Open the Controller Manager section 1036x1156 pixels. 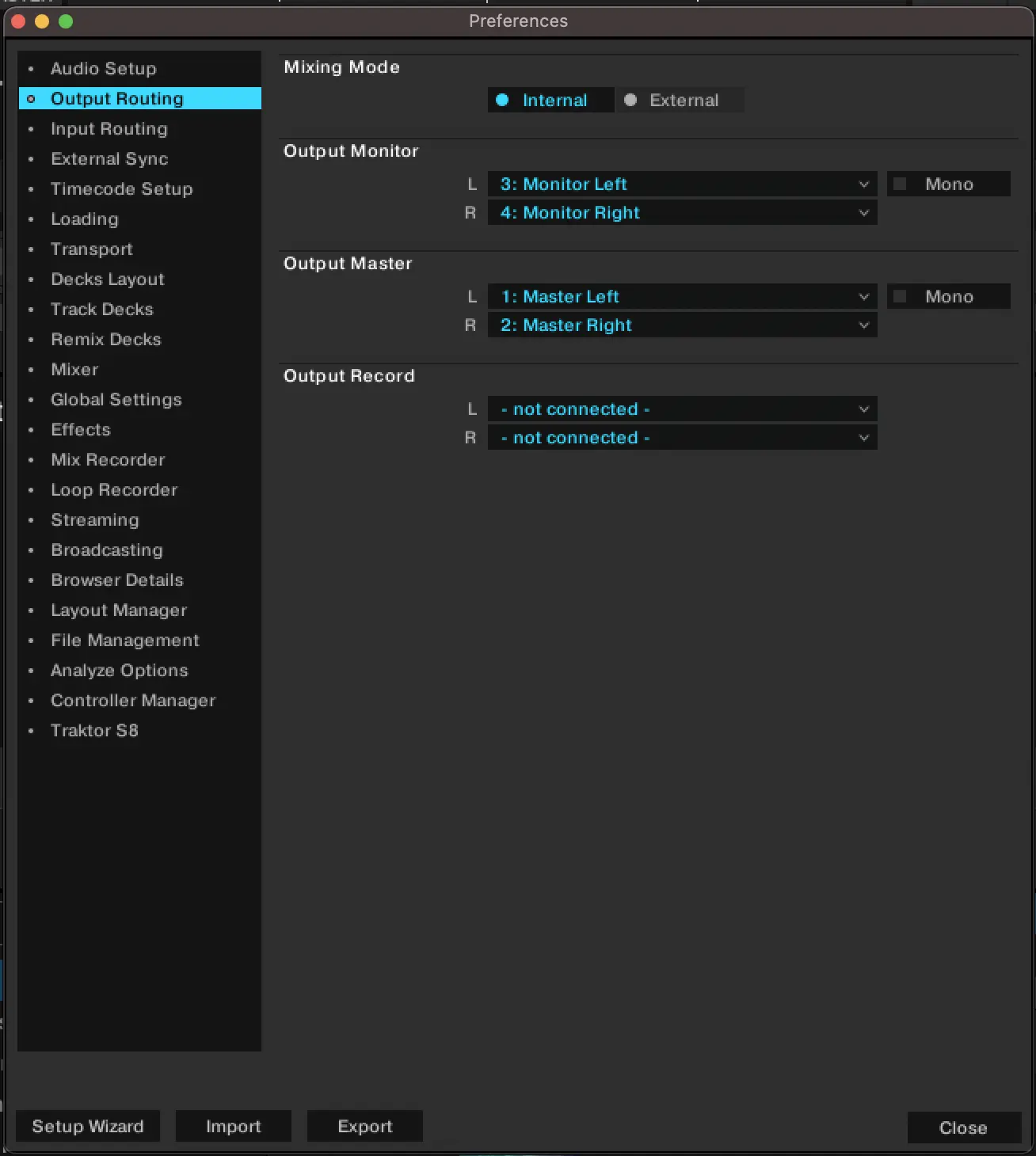[x=133, y=701]
